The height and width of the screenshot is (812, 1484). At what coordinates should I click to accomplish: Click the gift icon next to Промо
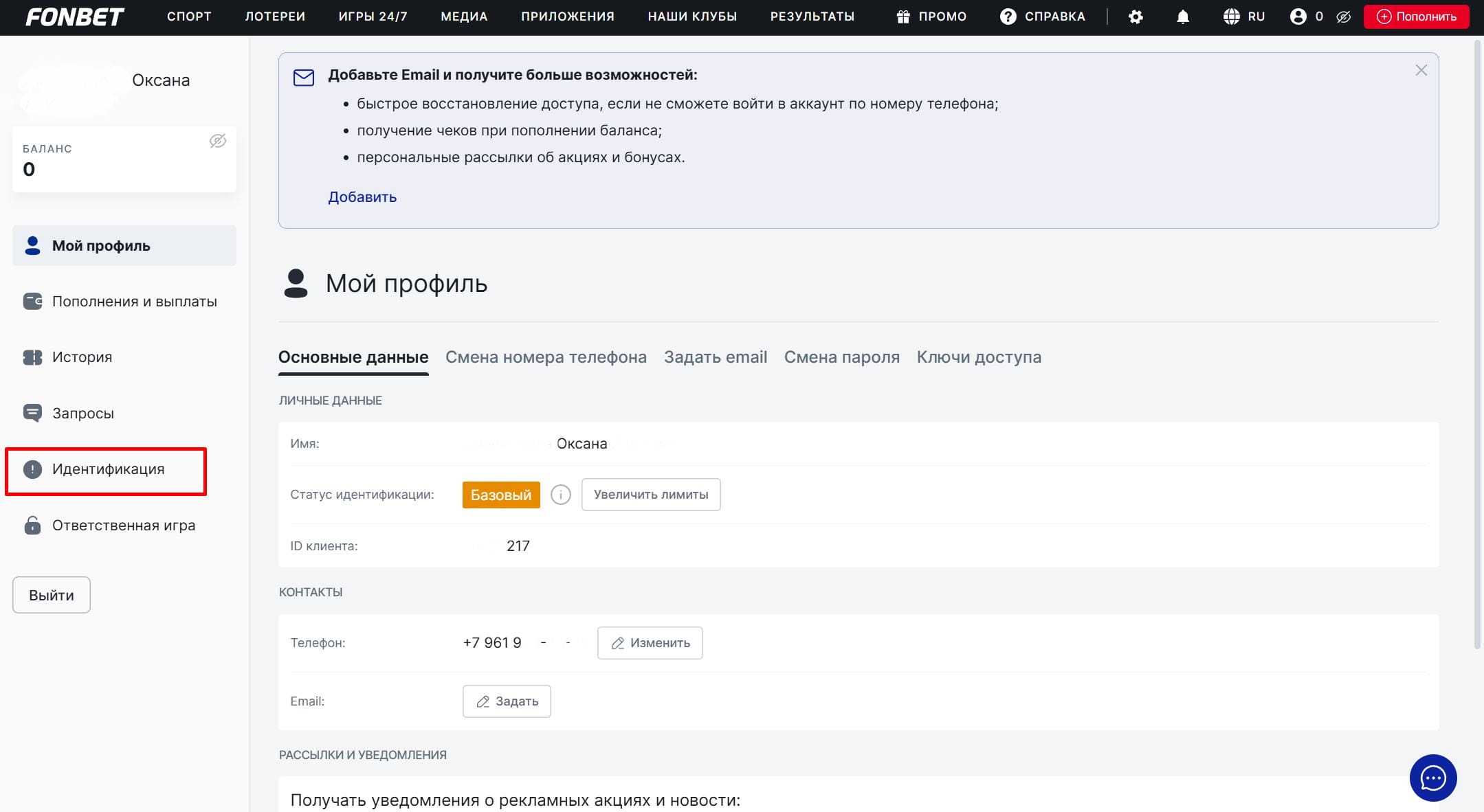tap(903, 16)
